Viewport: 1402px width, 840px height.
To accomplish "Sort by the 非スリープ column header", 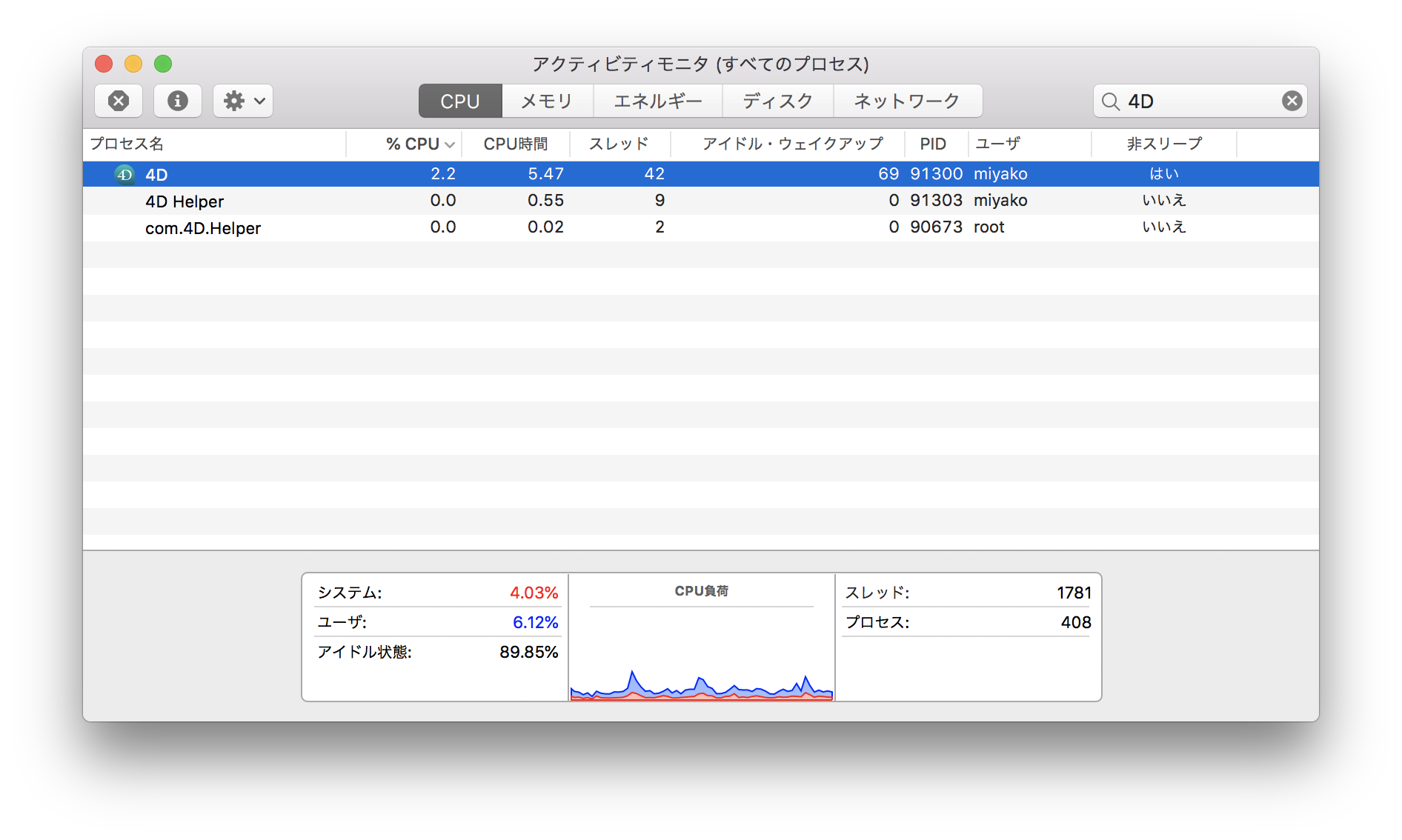I will pos(1164,144).
